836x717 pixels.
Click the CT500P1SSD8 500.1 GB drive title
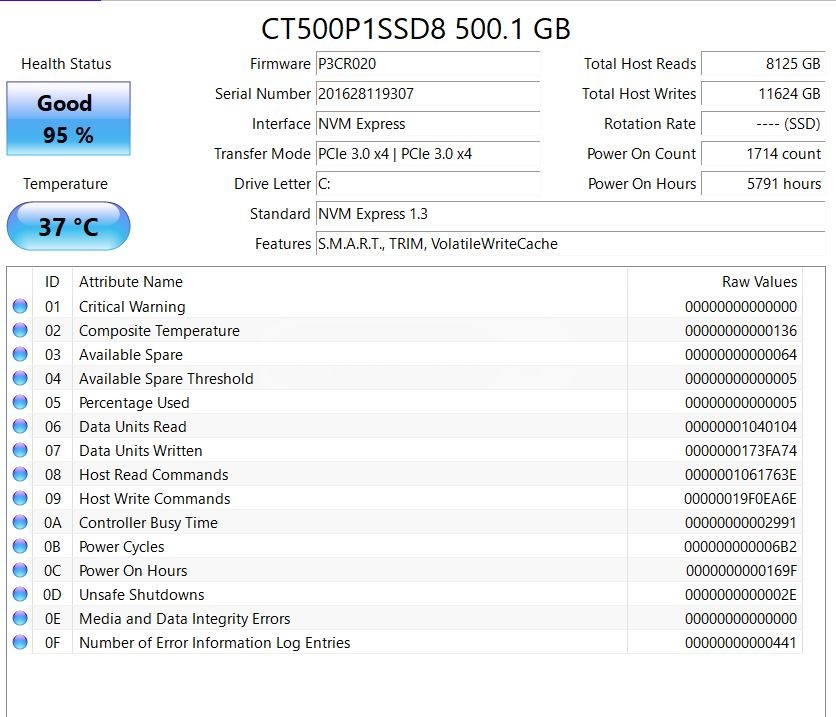pos(416,29)
